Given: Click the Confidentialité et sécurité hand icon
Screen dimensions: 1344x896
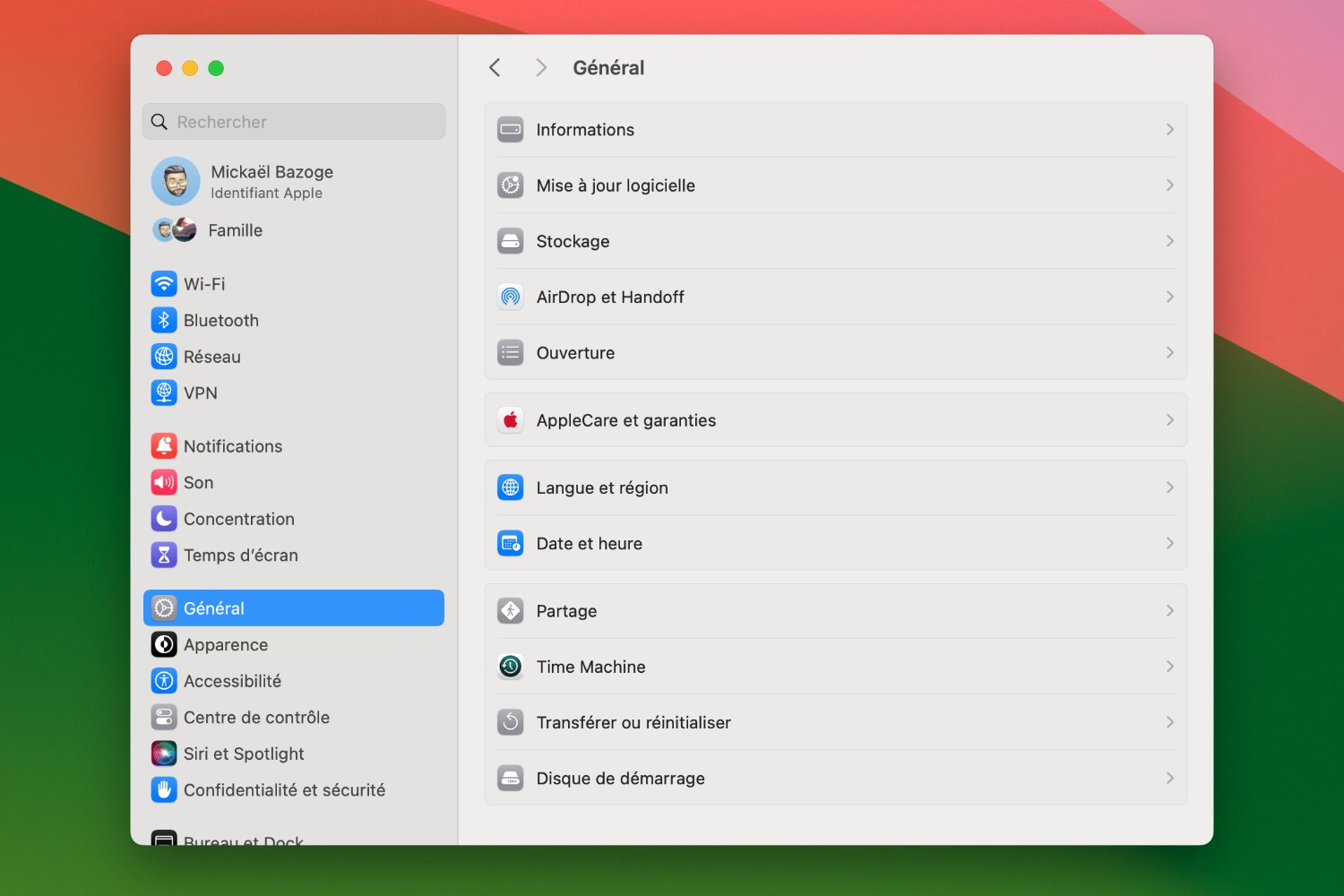Looking at the screenshot, I should [164, 789].
